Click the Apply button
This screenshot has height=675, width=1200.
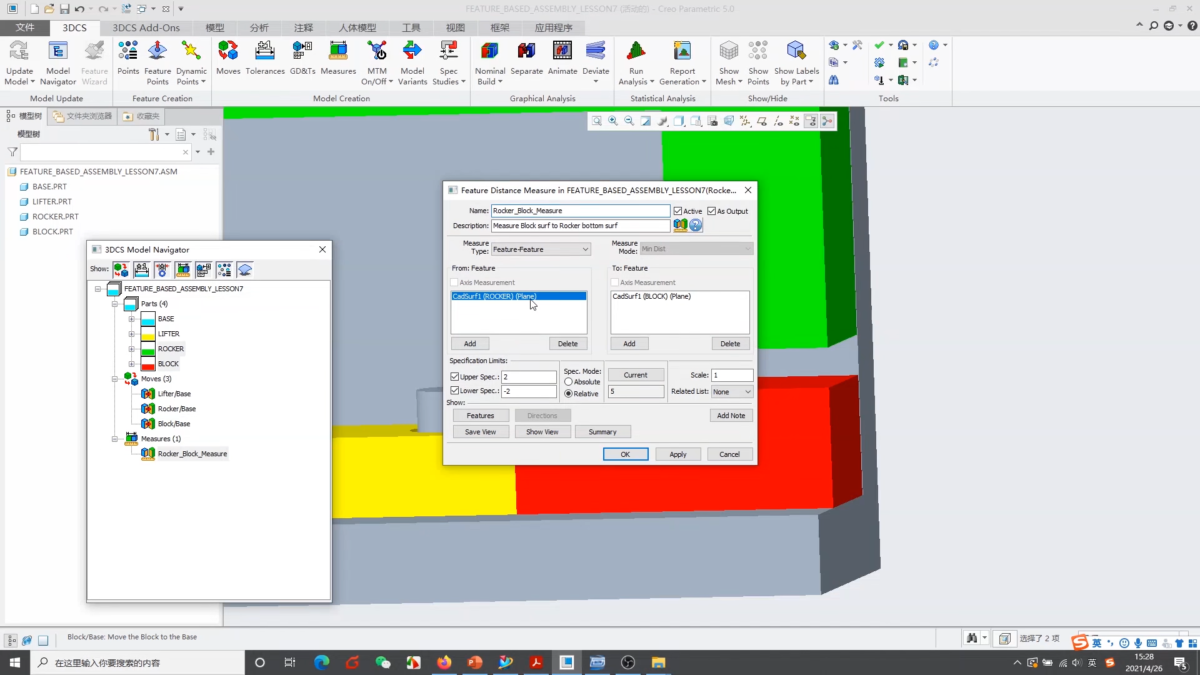tap(678, 454)
